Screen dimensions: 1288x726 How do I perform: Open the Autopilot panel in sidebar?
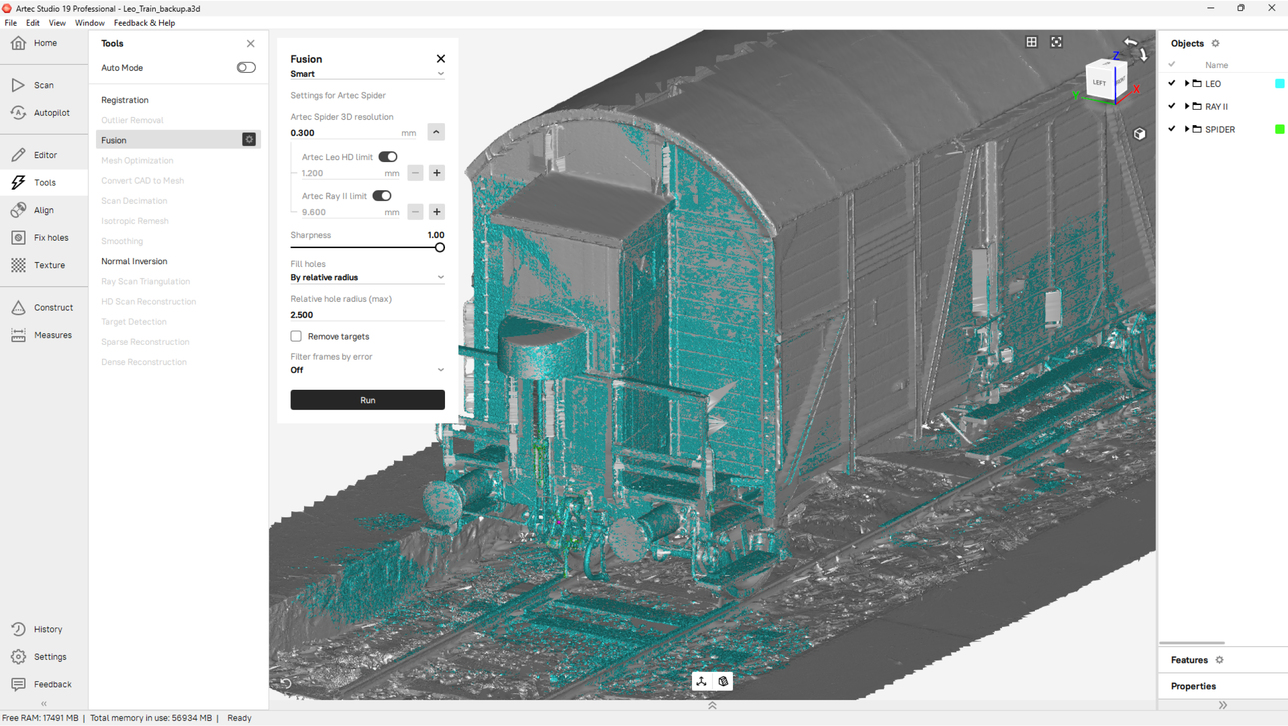(43, 113)
